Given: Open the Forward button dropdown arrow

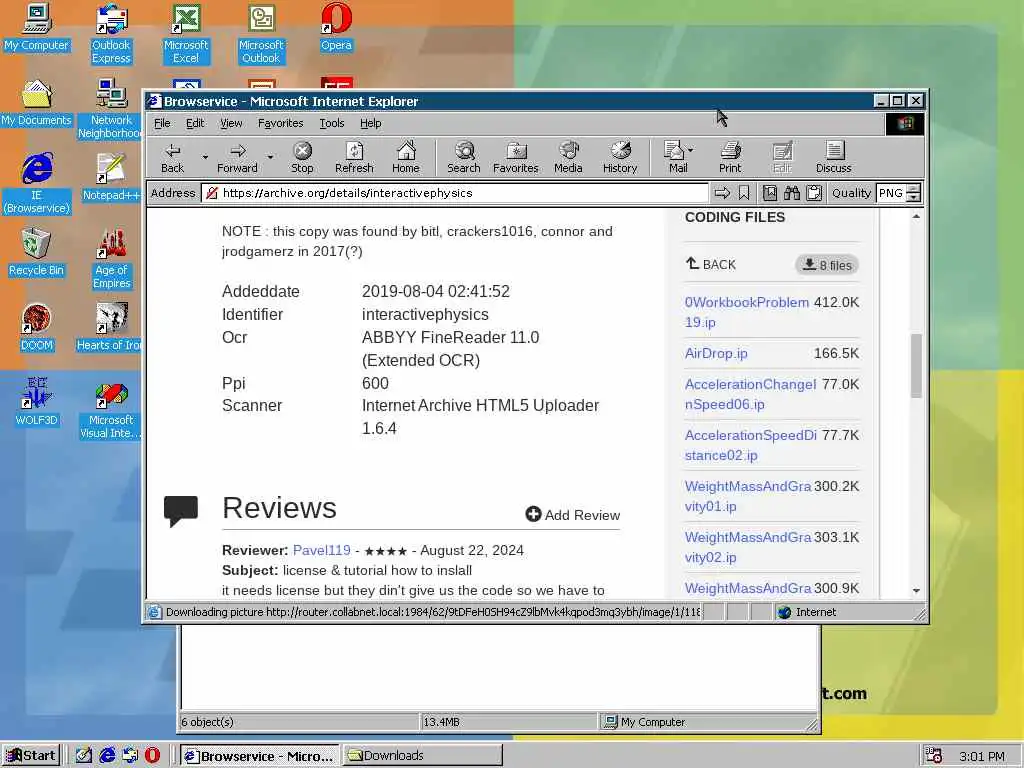Looking at the screenshot, I should click(x=270, y=157).
